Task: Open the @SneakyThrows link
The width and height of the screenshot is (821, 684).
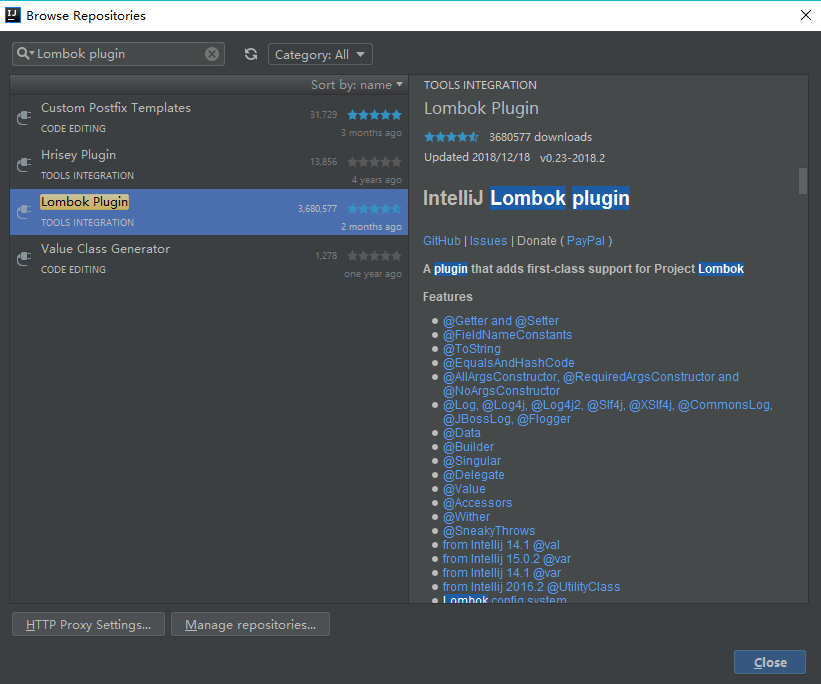Action: click(489, 531)
